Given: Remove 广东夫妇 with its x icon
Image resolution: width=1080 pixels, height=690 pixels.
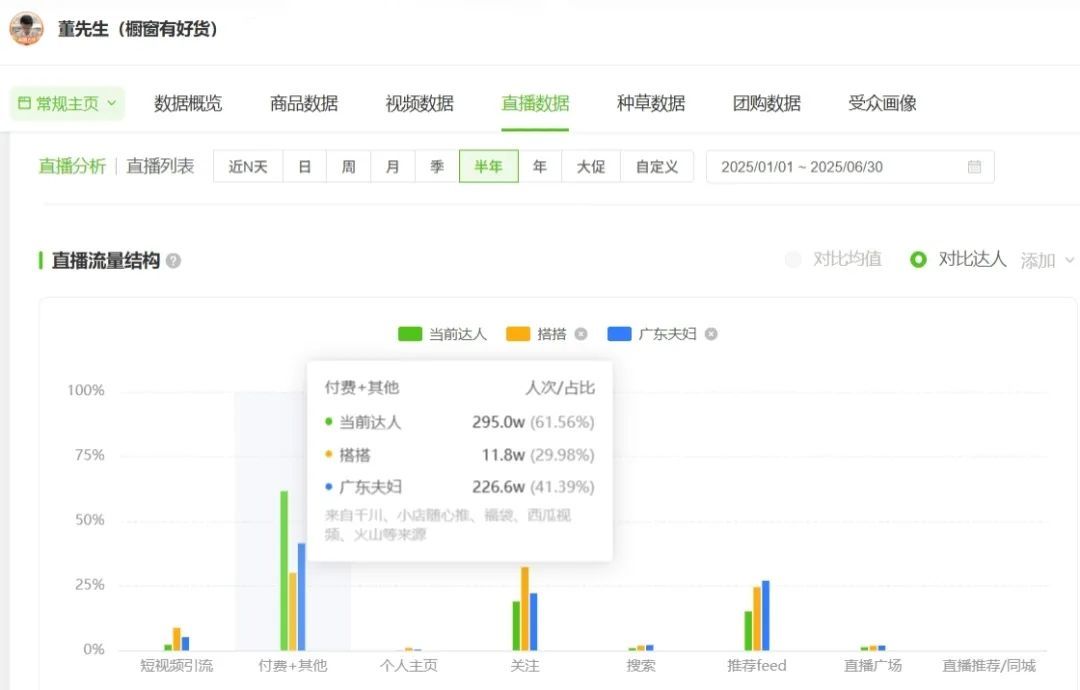Looking at the screenshot, I should 711,334.
